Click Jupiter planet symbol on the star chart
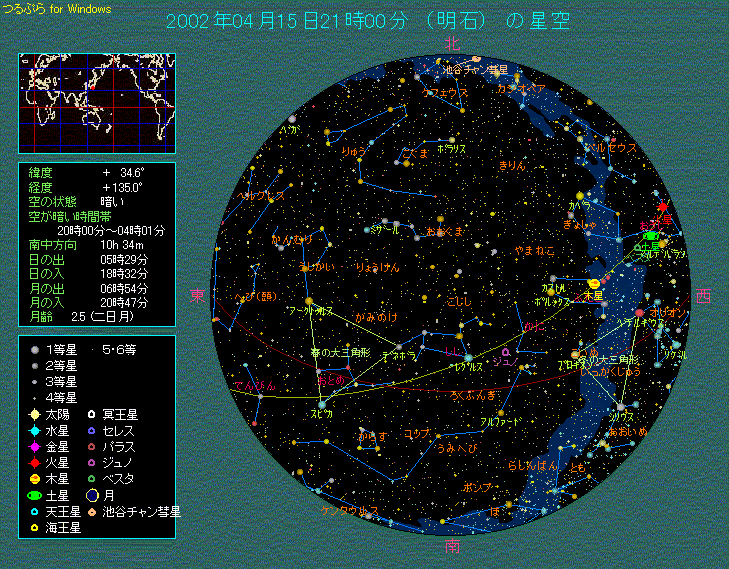The image size is (729, 569). 594,283
